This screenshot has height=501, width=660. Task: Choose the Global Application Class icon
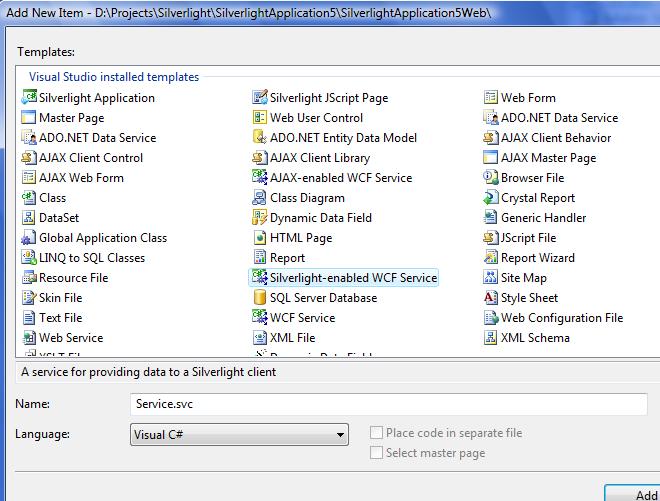[x=29, y=237]
